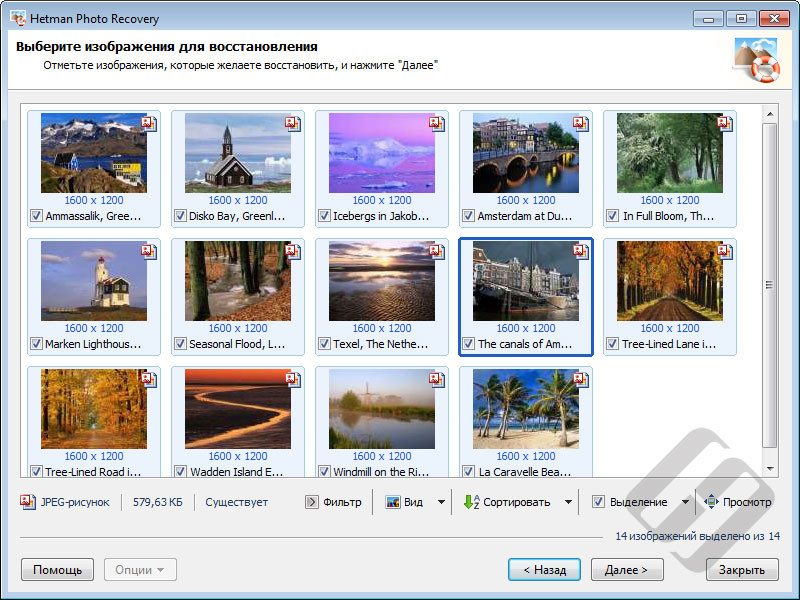
Task: Click the Вид (View) toolbar icon
Action: coord(393,502)
